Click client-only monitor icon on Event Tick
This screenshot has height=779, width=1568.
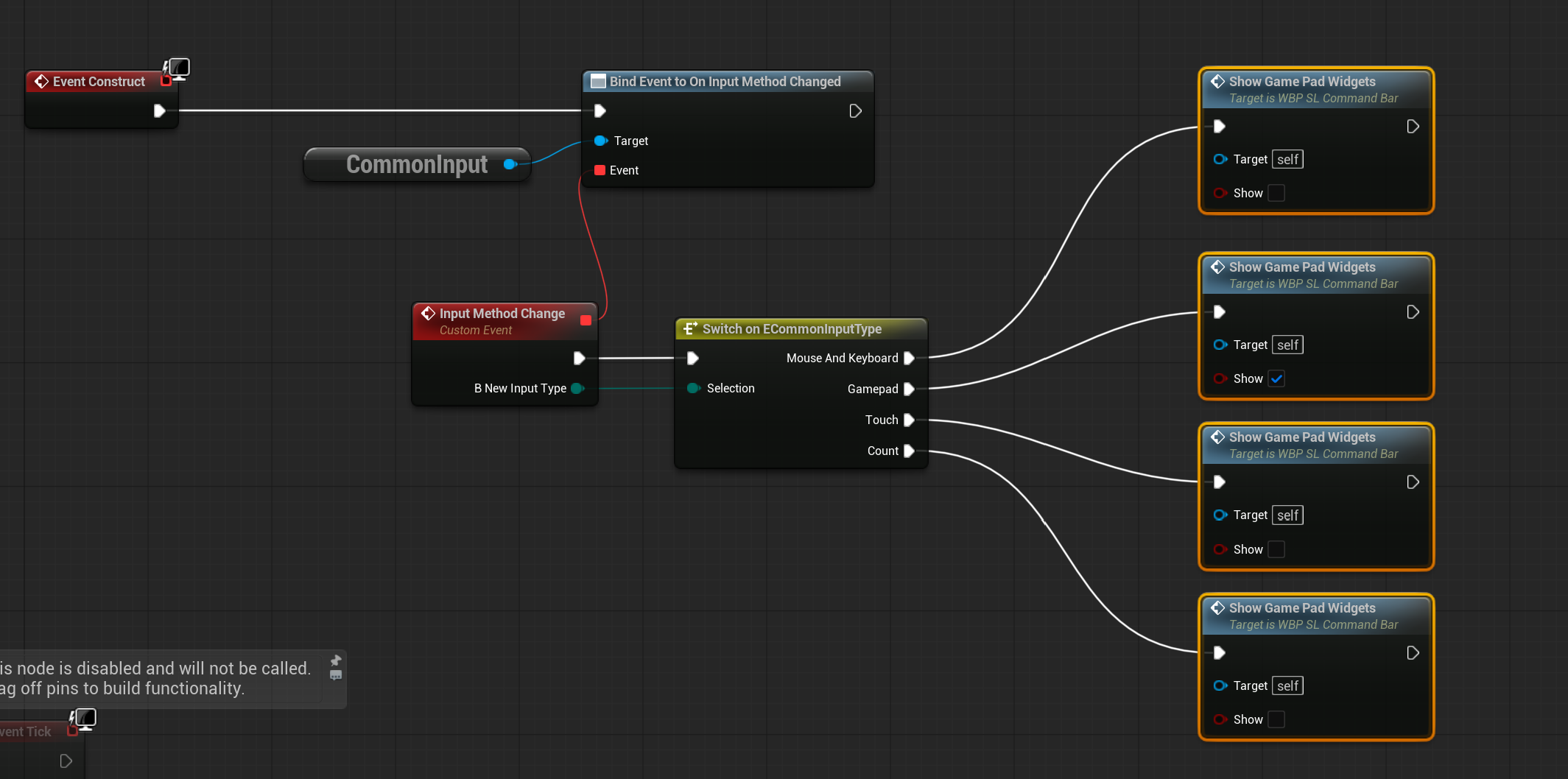pos(83,719)
